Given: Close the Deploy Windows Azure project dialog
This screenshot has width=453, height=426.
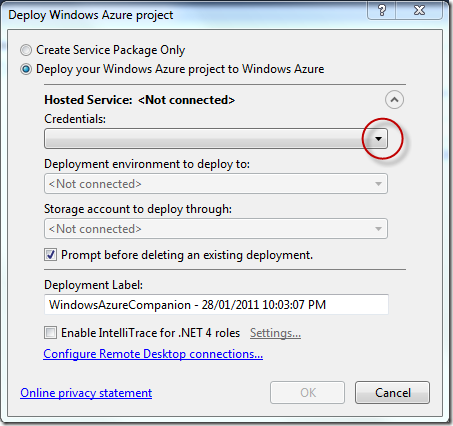Looking at the screenshot, I should (x=419, y=10).
